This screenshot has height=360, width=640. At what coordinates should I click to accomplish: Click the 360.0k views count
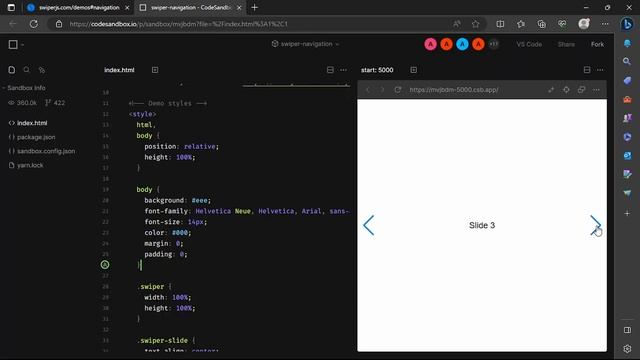[22, 103]
